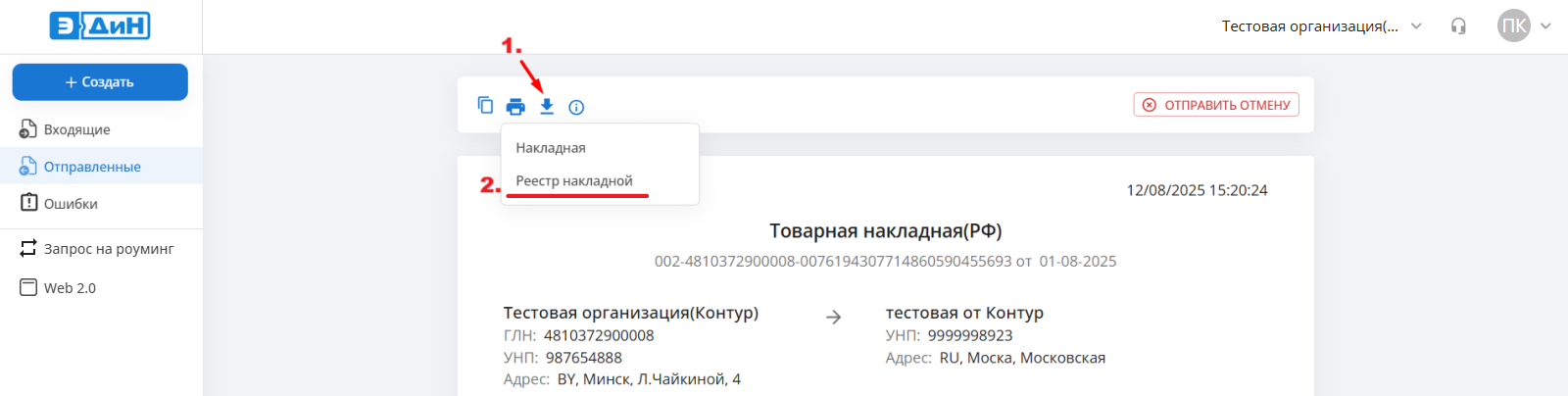Open the Ошибки errors section
1568x396 pixels.
click(71, 204)
